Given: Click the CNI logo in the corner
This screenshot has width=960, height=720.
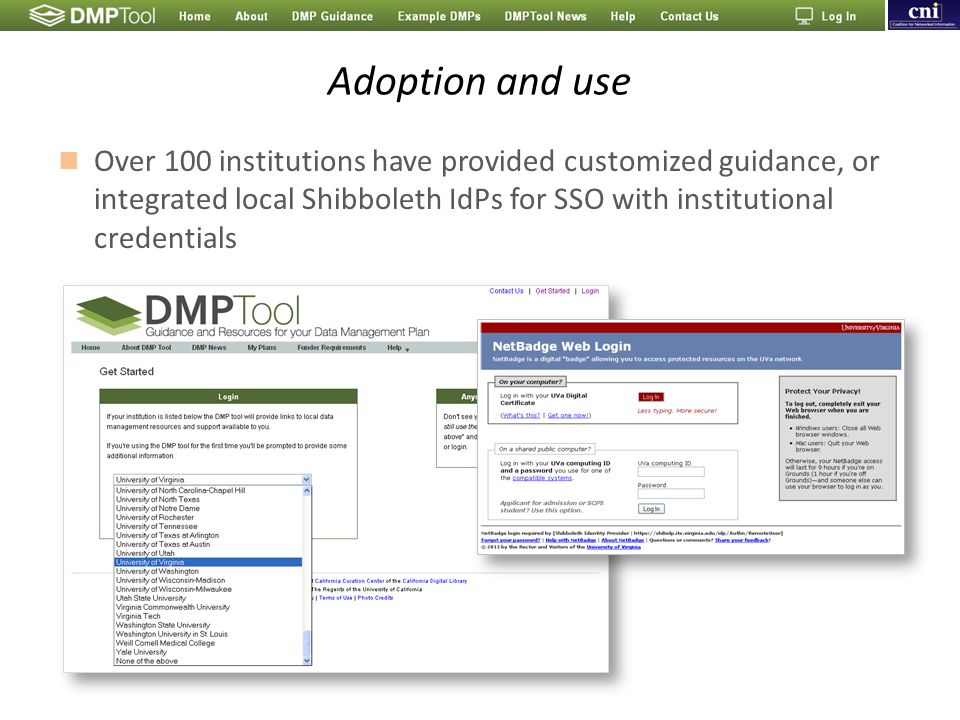Looking at the screenshot, I should click(923, 15).
